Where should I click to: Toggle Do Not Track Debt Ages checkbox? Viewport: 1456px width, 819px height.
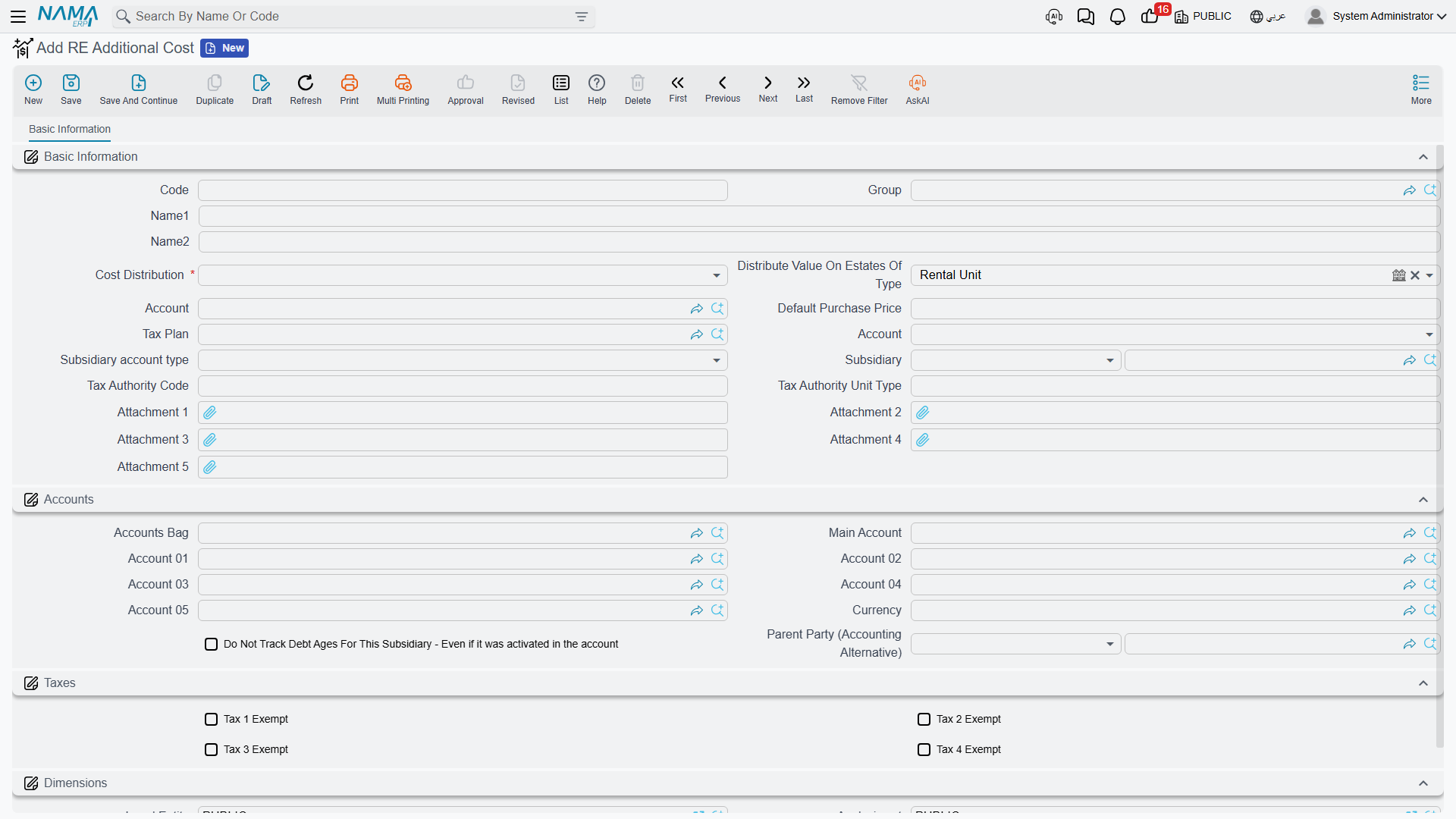click(212, 644)
